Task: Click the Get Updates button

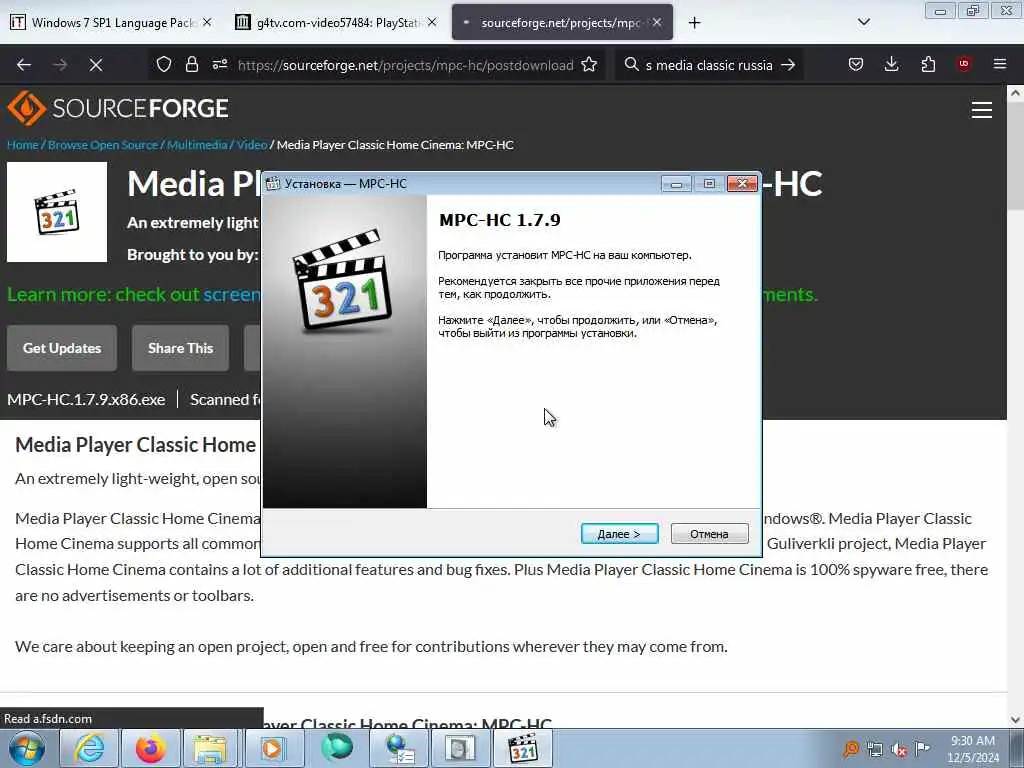Action: [x=62, y=348]
